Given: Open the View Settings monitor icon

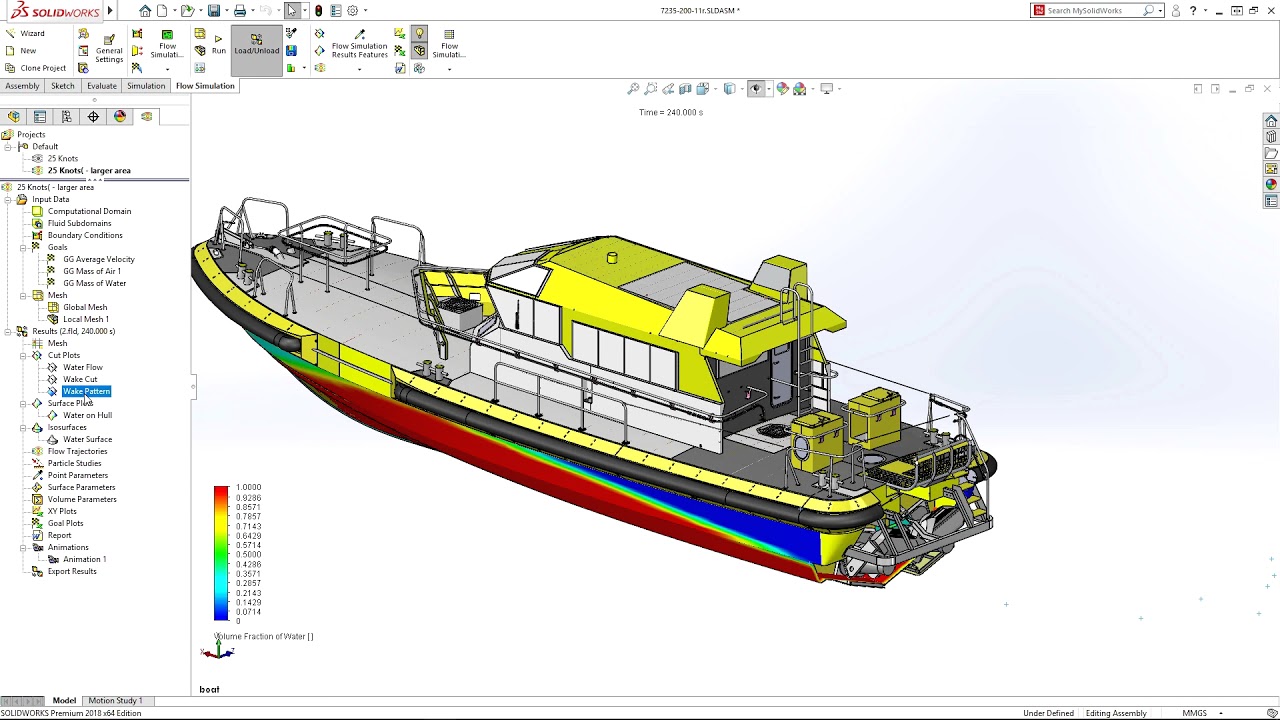Looking at the screenshot, I should tap(826, 89).
